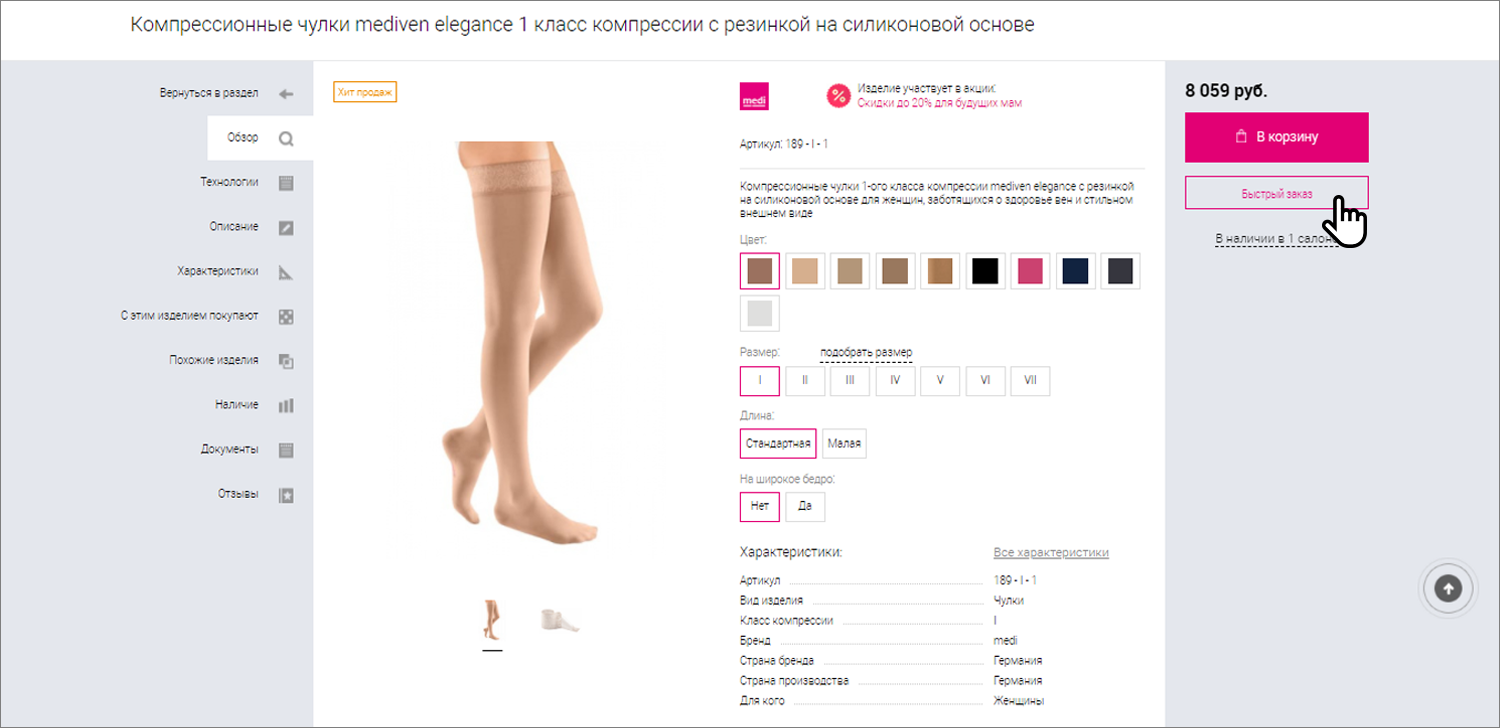Click the percent promo icon

click(838, 96)
